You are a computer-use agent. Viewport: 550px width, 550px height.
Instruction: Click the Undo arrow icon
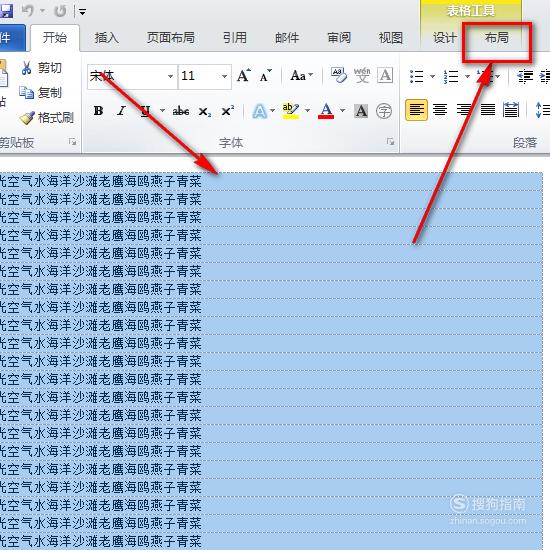[x=28, y=11]
